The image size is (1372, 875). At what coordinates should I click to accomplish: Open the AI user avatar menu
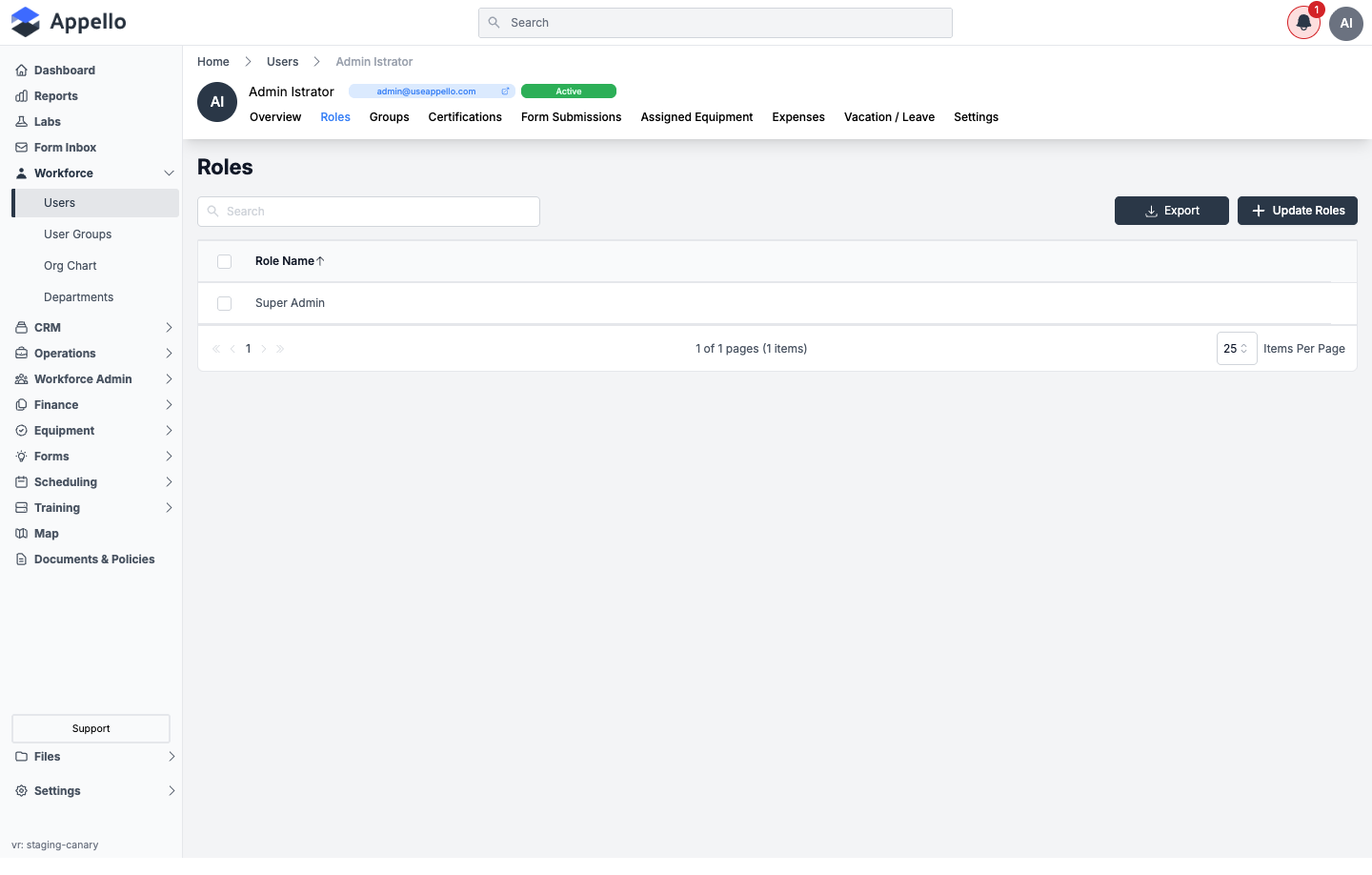tap(1346, 23)
